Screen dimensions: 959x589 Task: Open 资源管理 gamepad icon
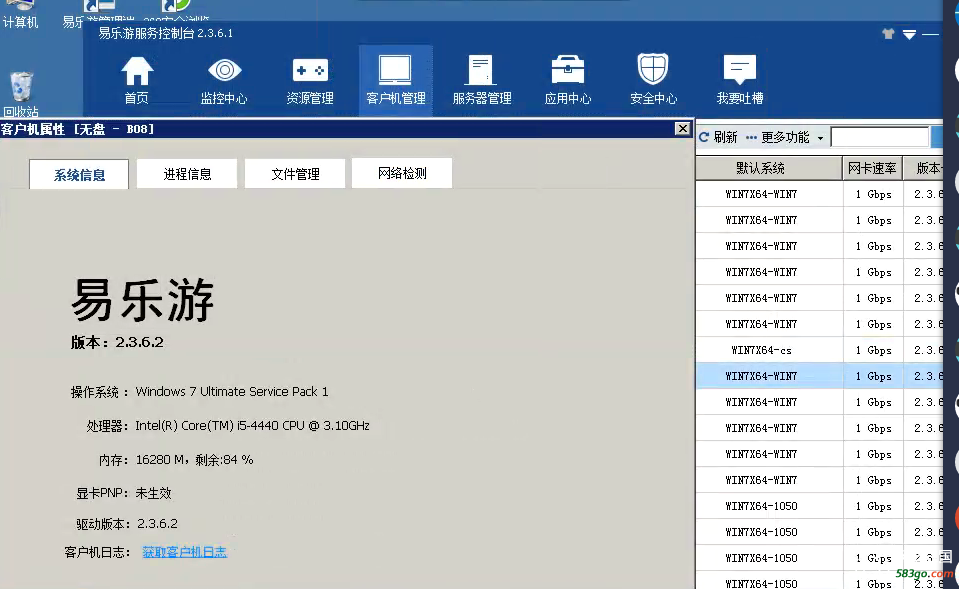310,80
